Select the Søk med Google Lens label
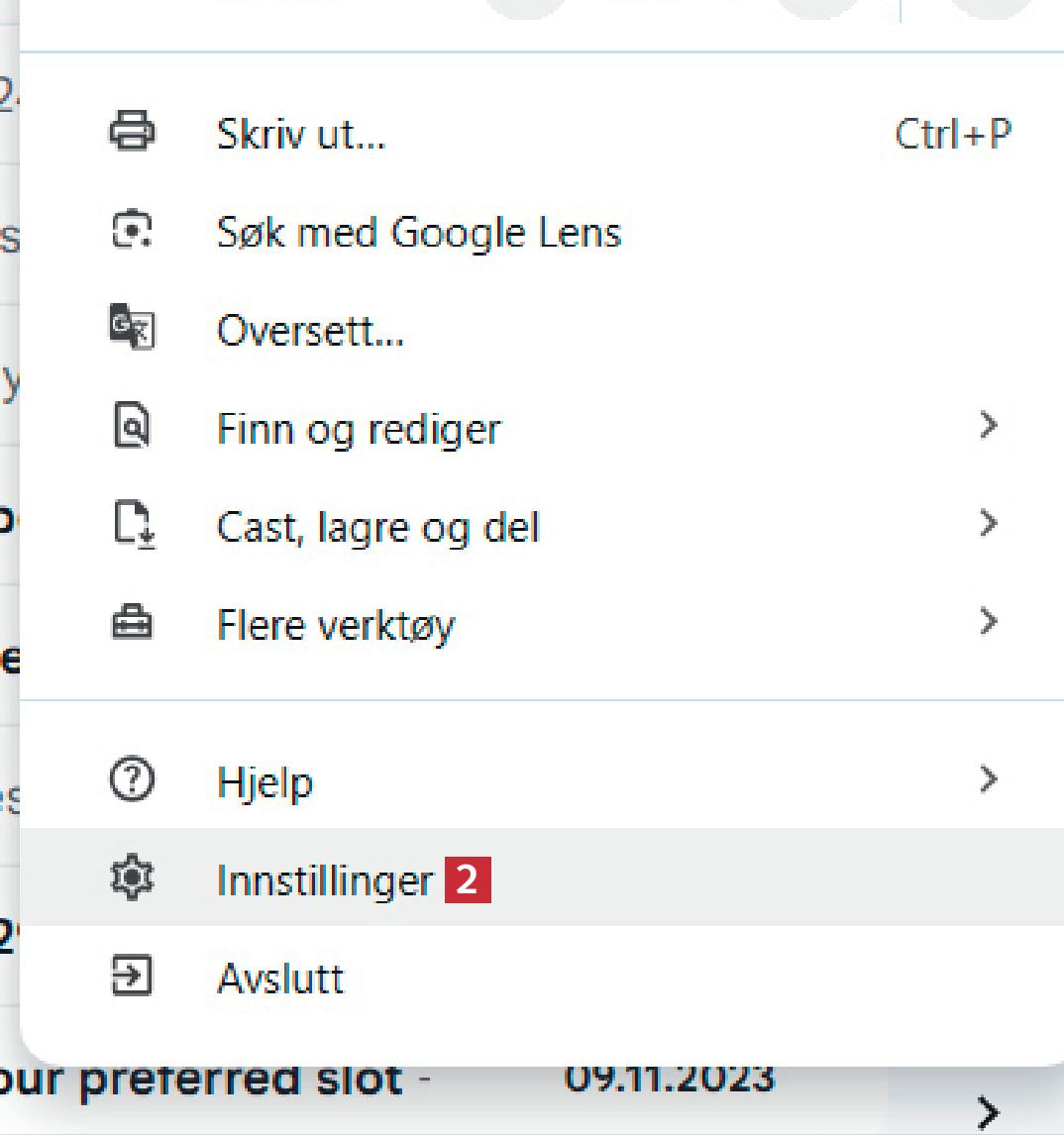This screenshot has height=1135, width=1064. click(x=418, y=233)
